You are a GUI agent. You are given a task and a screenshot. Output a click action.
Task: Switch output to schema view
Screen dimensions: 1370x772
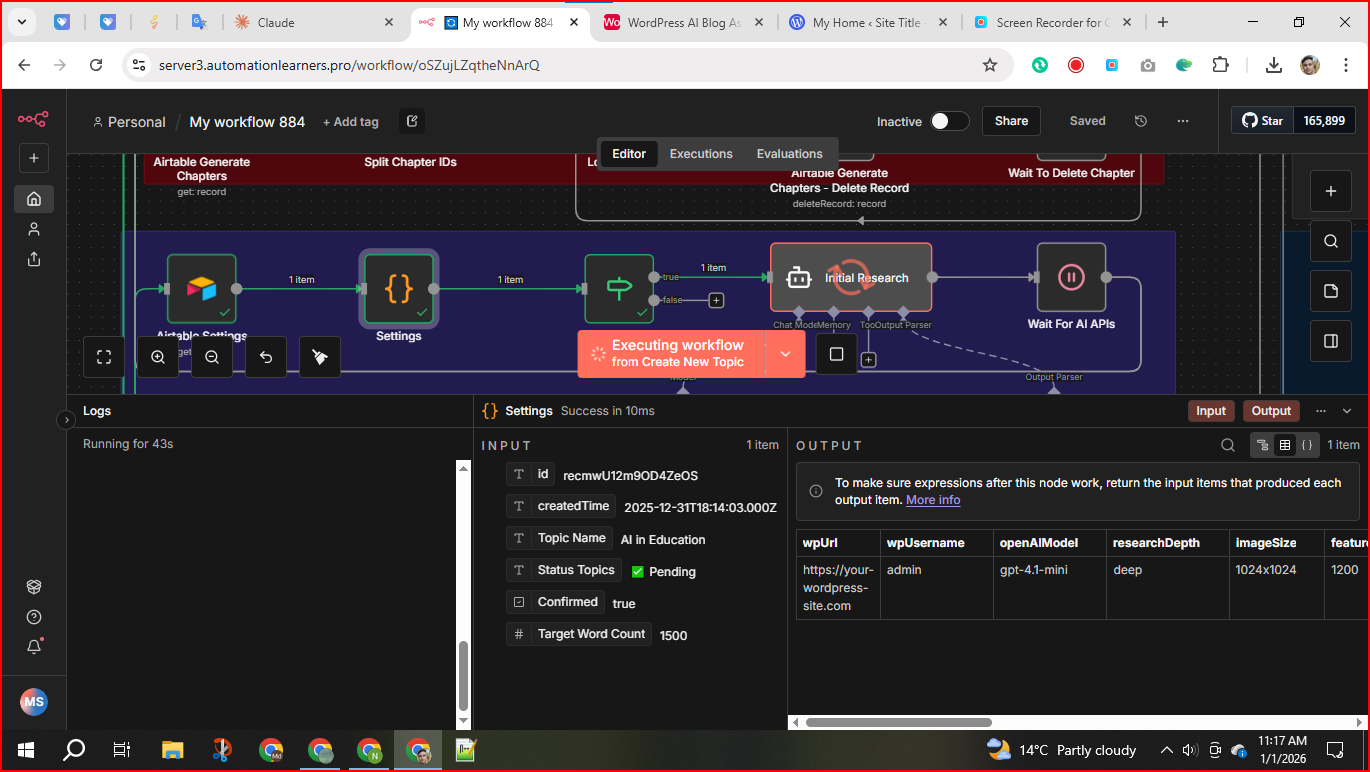[1263, 445]
